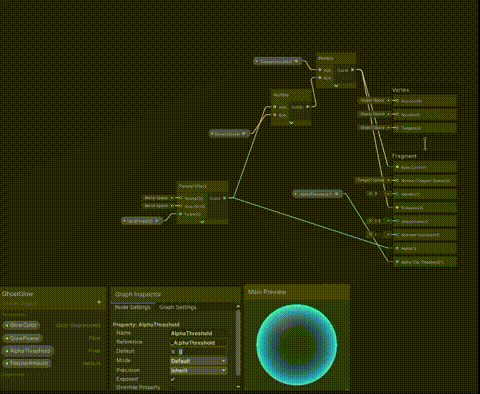Click the Vertex Tangent block port
Screen dimensions: 480x394
tap(397, 128)
